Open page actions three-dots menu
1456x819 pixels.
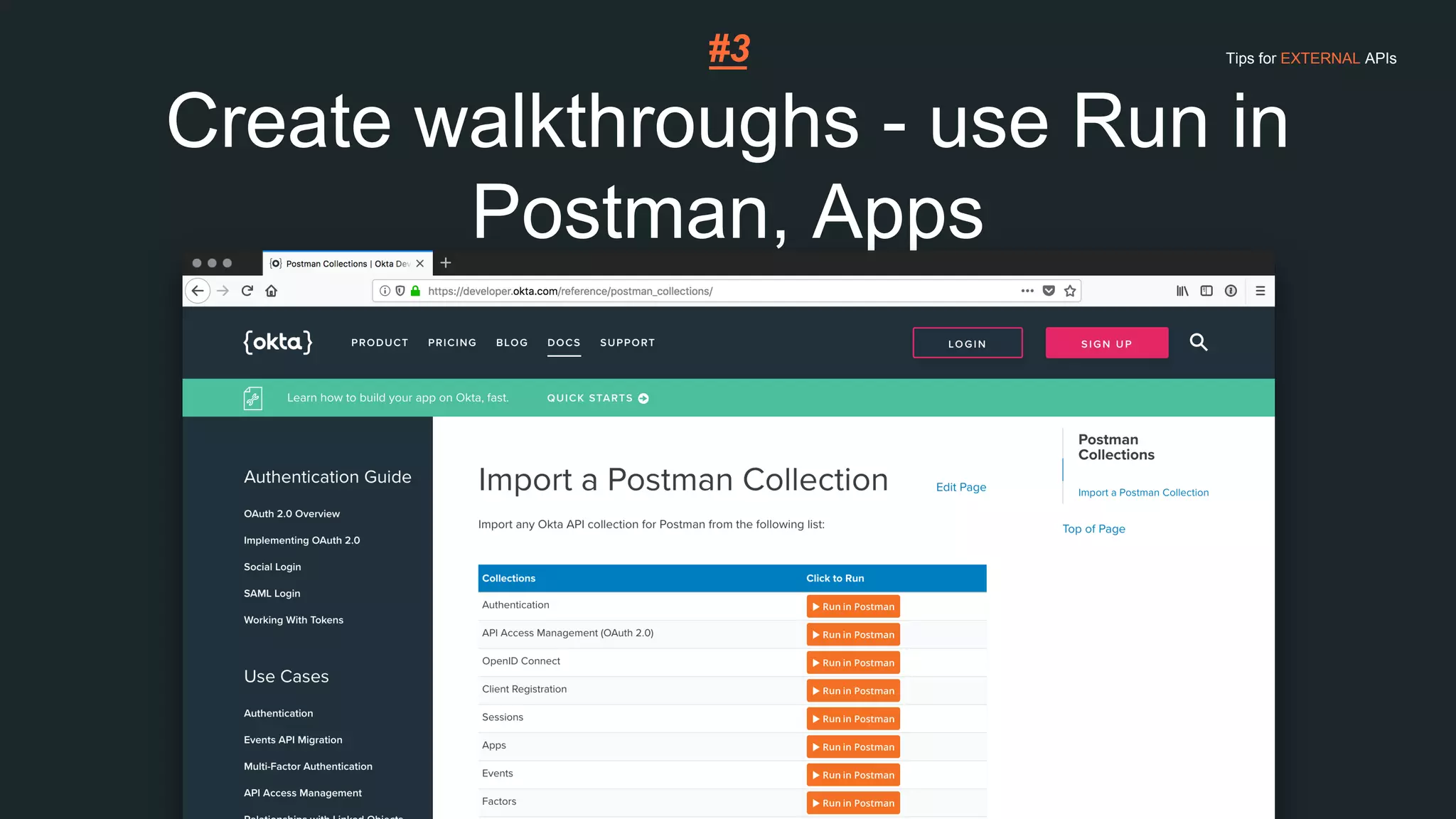point(1027,291)
